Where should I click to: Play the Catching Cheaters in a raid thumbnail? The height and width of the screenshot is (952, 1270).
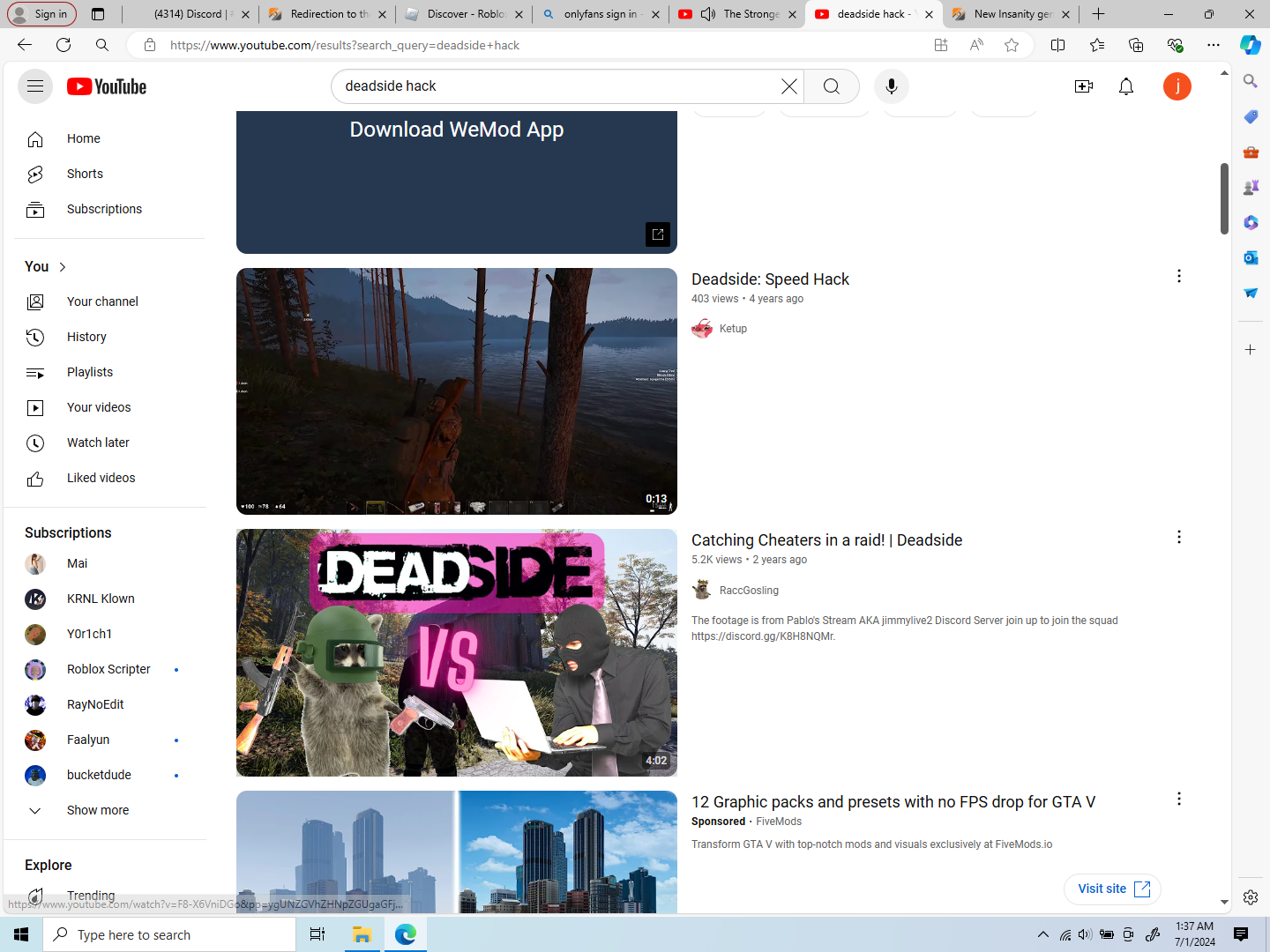(457, 653)
